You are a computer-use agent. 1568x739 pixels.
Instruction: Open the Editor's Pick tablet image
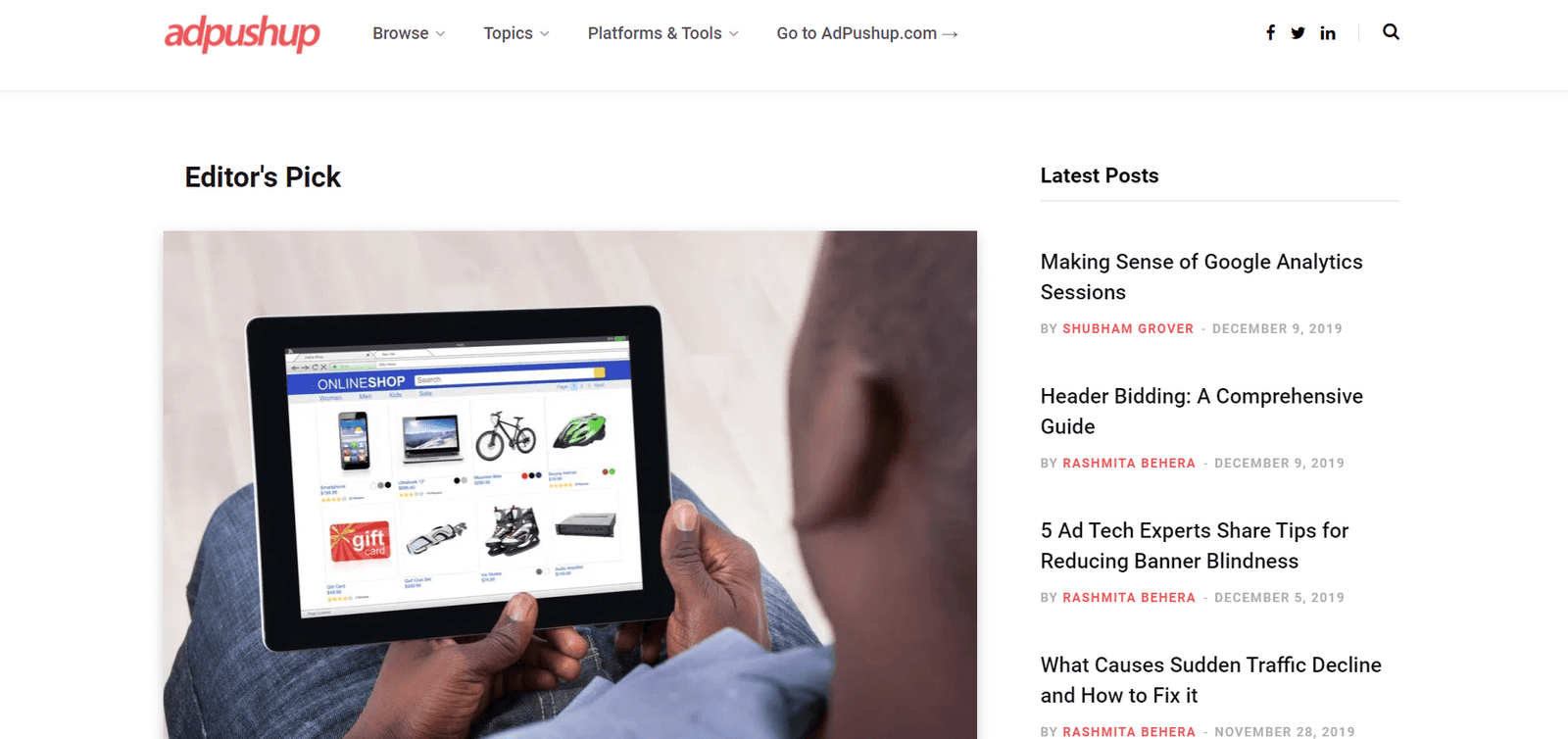[569, 484]
